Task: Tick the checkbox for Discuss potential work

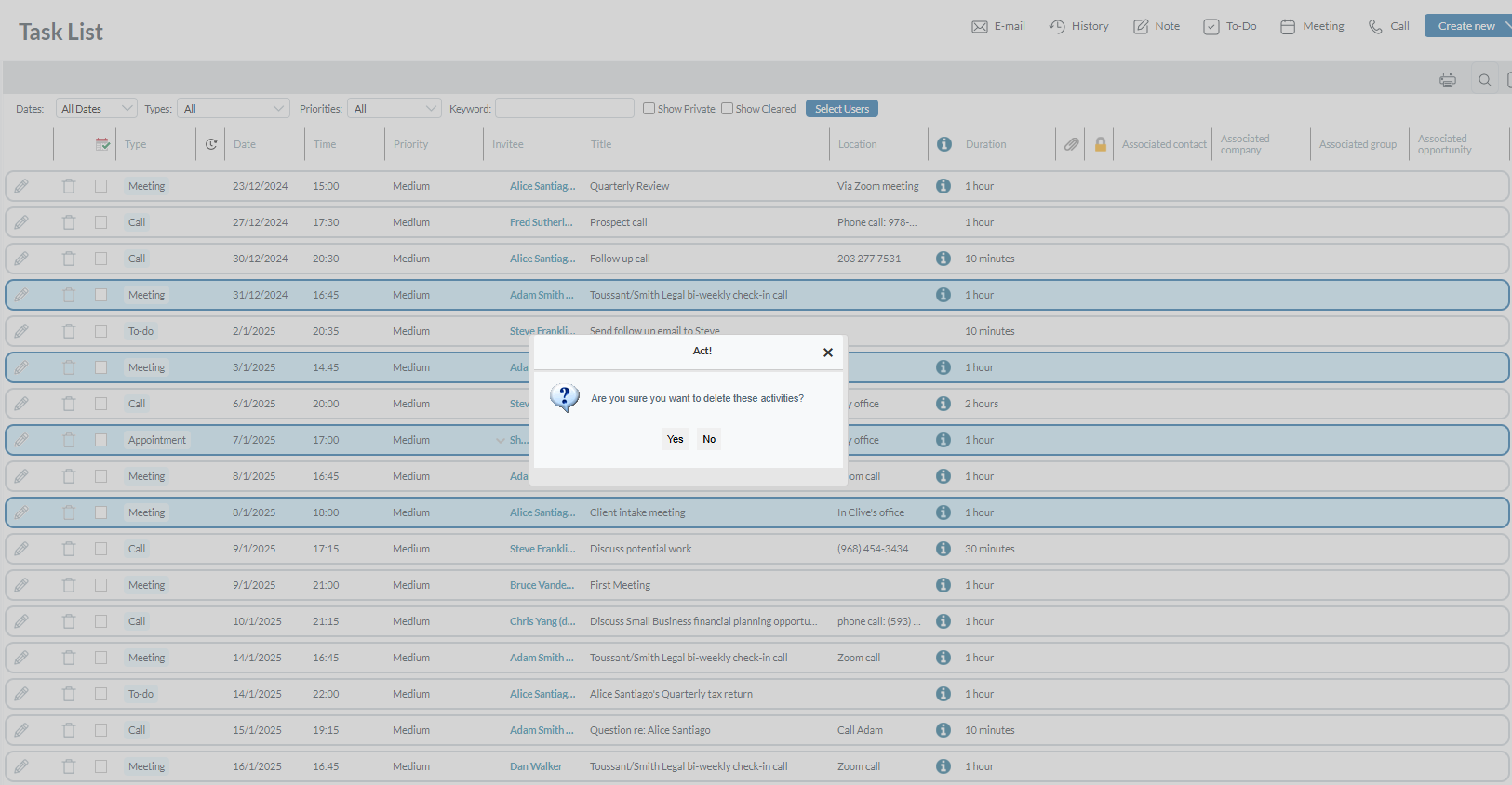Action: pos(100,549)
